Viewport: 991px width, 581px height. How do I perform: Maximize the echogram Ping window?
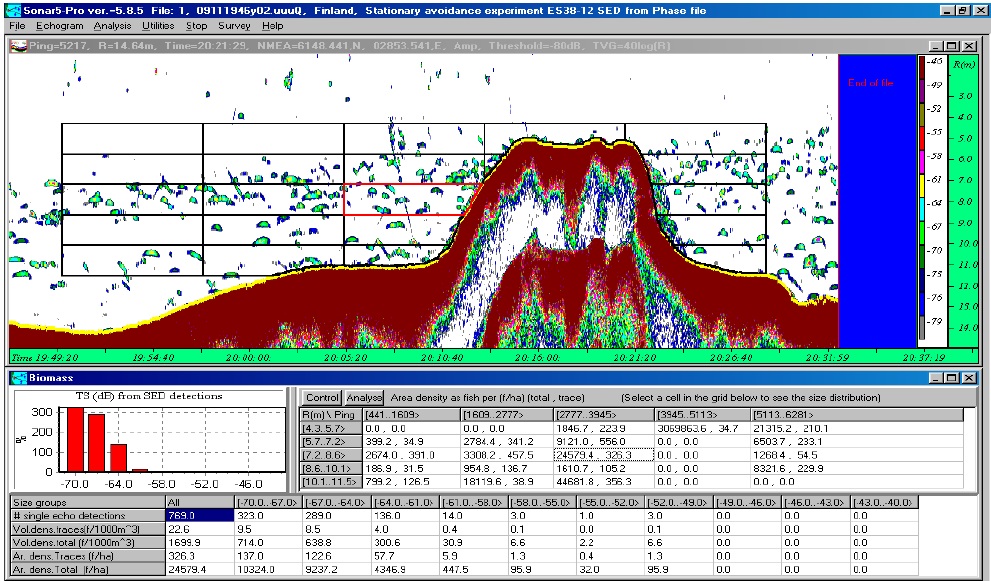pyautogui.click(x=951, y=46)
